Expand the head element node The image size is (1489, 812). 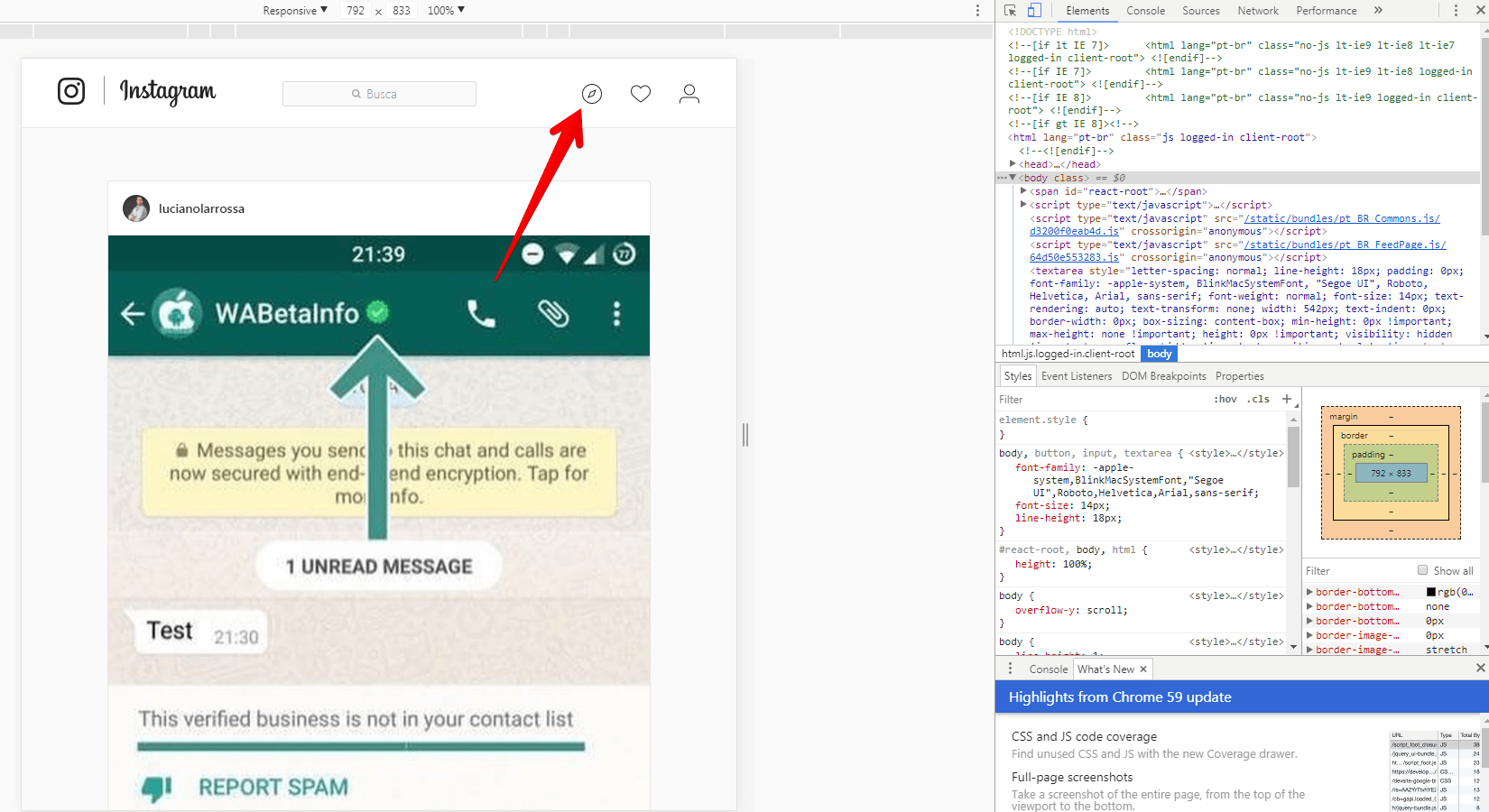1013,164
